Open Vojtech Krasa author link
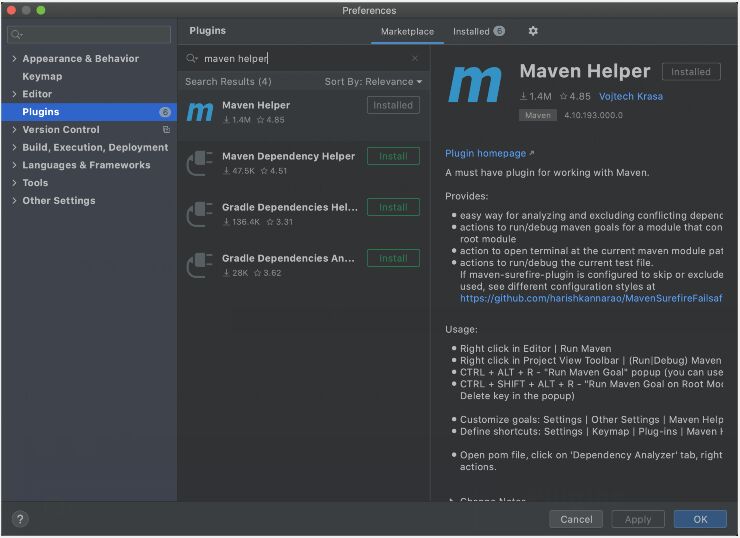This screenshot has height=538, width=740. point(631,96)
